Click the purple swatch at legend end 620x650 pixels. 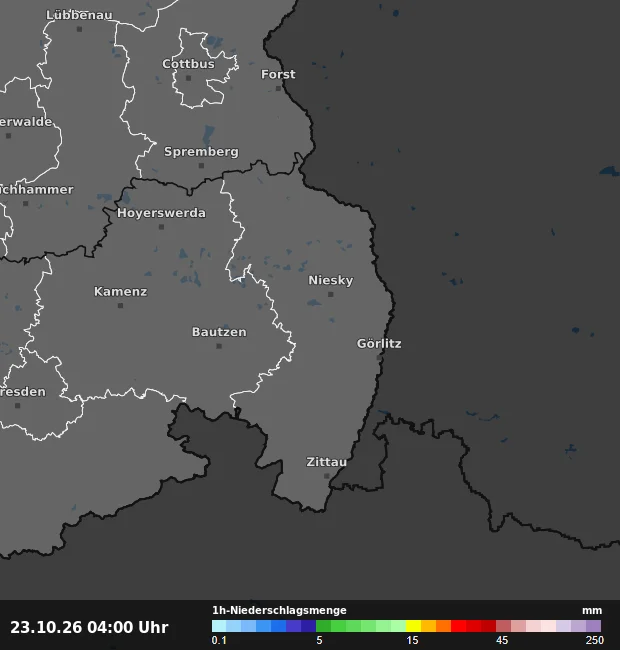coord(593,626)
